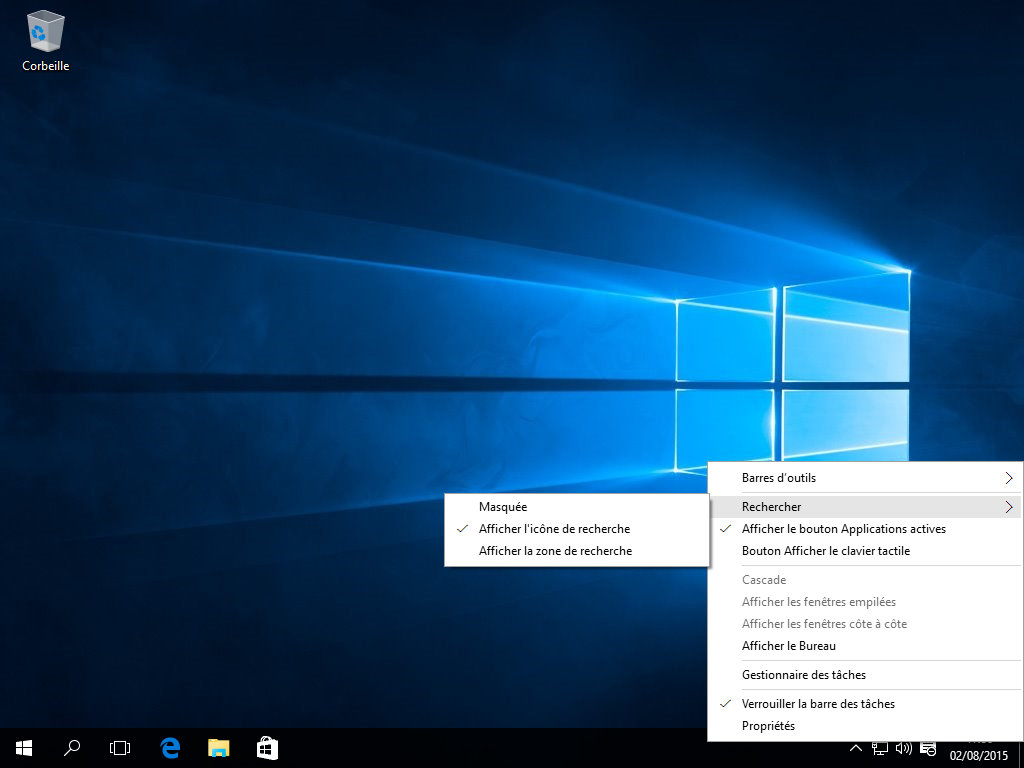Open Task View from the taskbar
The width and height of the screenshot is (1024, 768).
pyautogui.click(x=120, y=747)
